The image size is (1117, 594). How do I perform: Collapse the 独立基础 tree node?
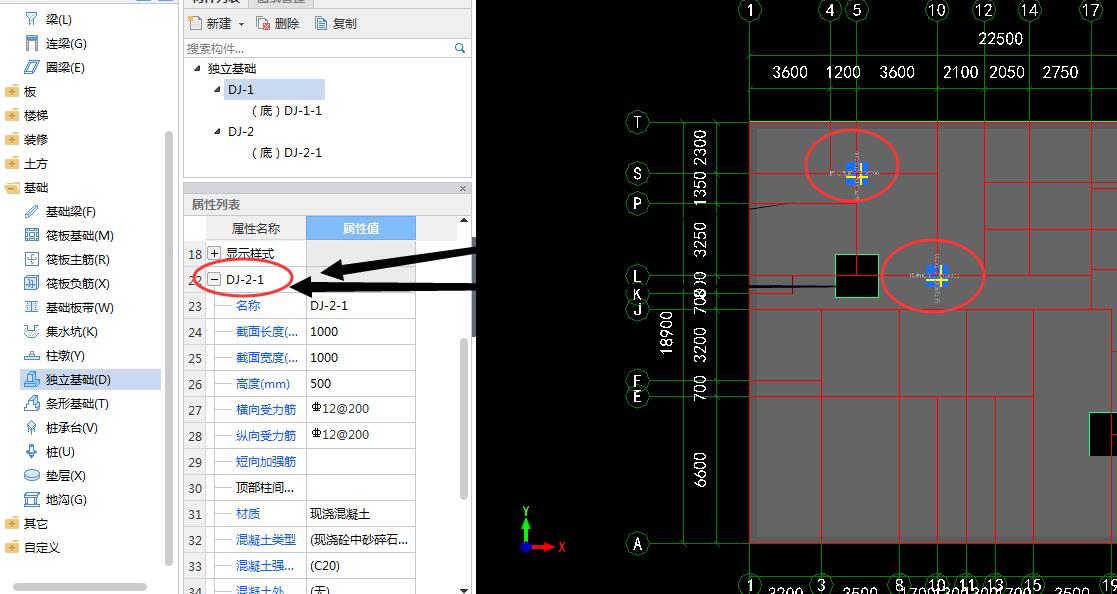click(x=197, y=69)
